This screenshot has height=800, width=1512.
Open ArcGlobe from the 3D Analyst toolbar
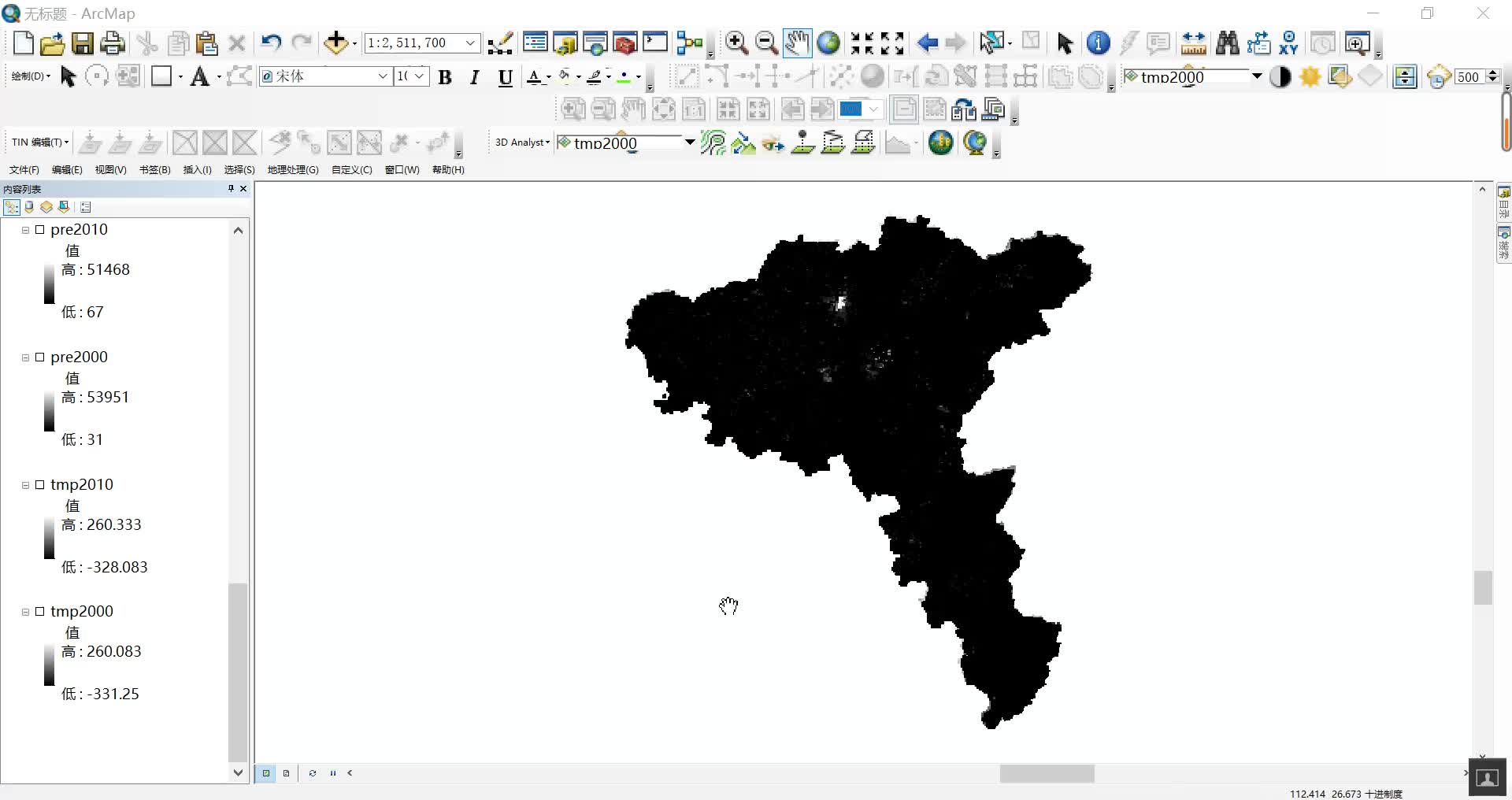coord(975,143)
